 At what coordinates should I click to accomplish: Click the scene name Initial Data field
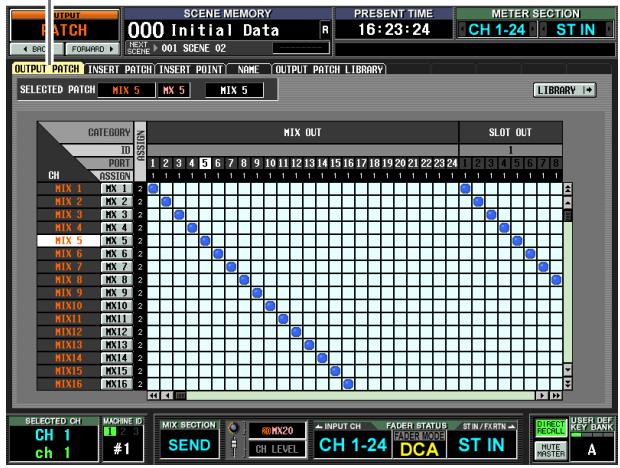point(224,30)
